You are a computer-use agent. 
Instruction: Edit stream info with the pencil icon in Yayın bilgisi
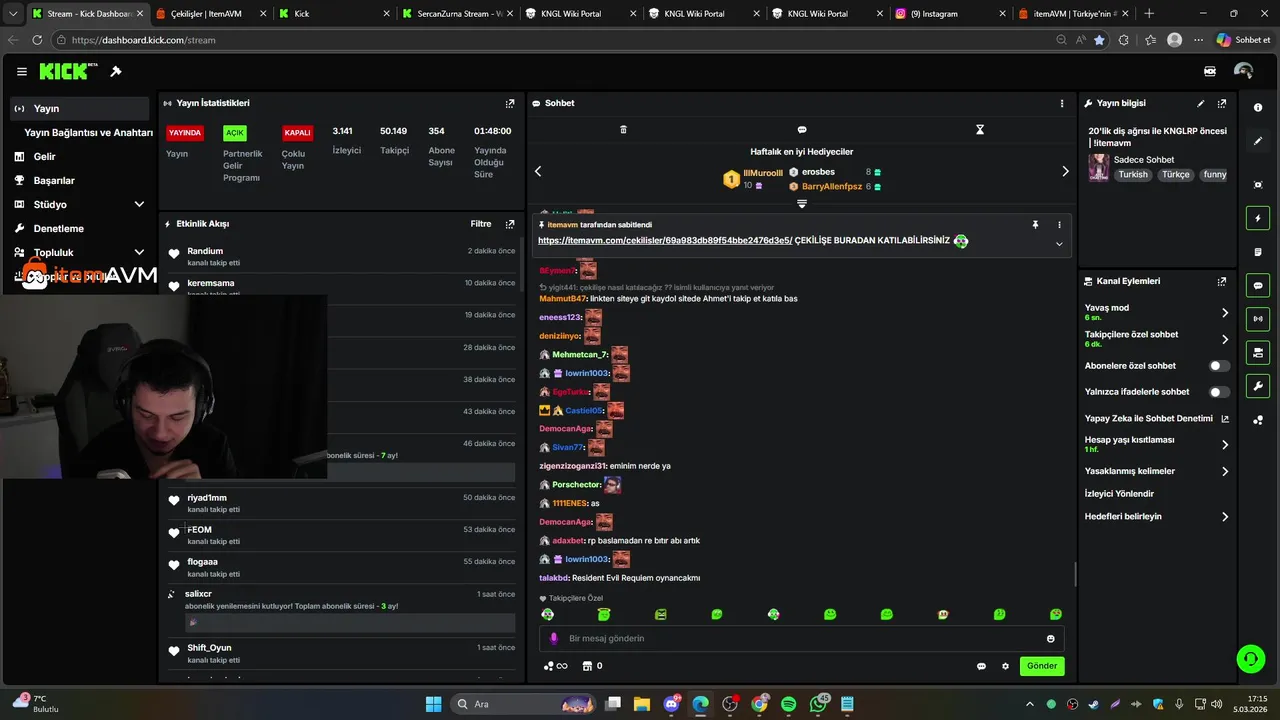click(1201, 103)
